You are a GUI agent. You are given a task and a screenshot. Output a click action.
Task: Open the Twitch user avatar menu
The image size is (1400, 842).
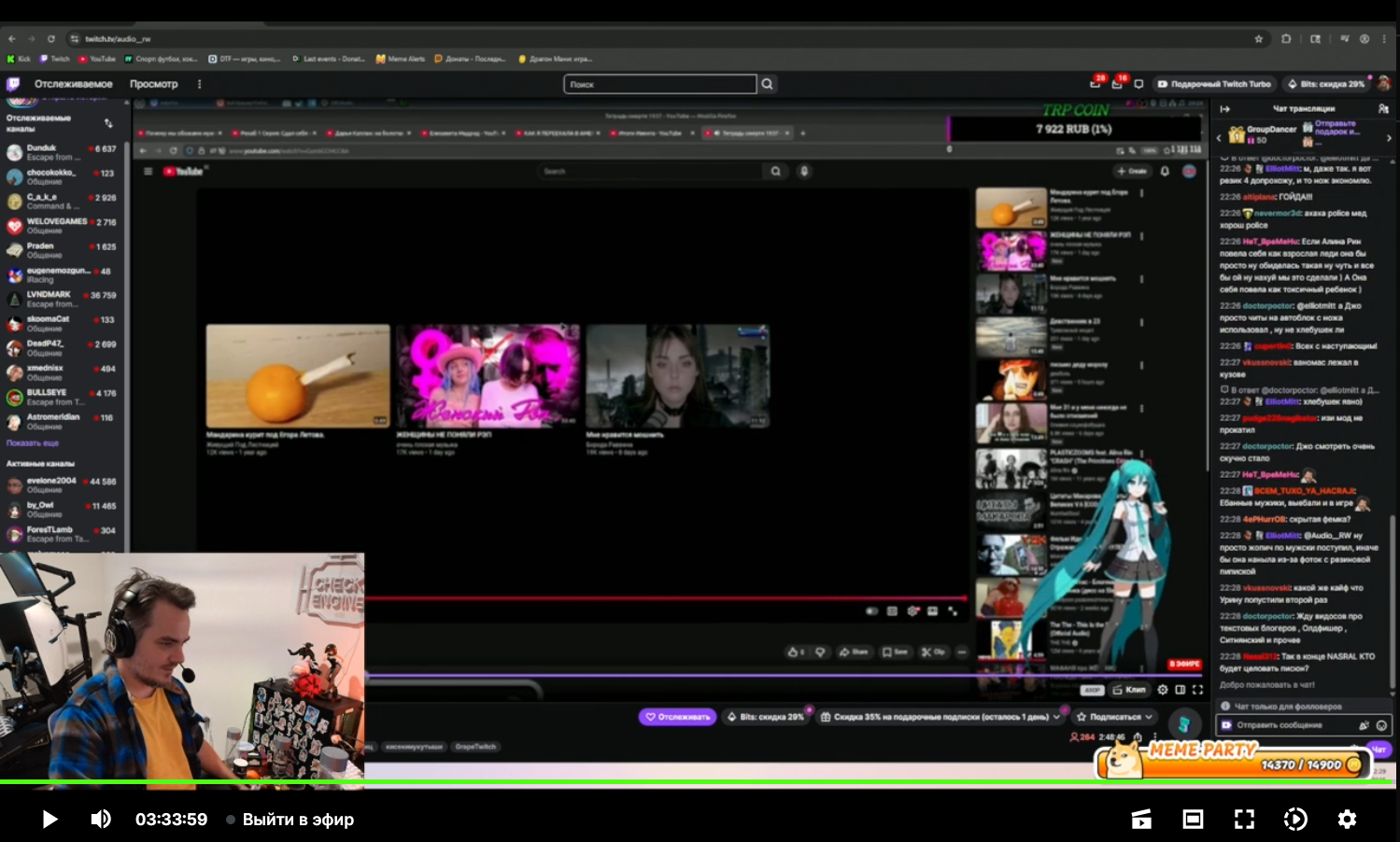(x=1383, y=84)
